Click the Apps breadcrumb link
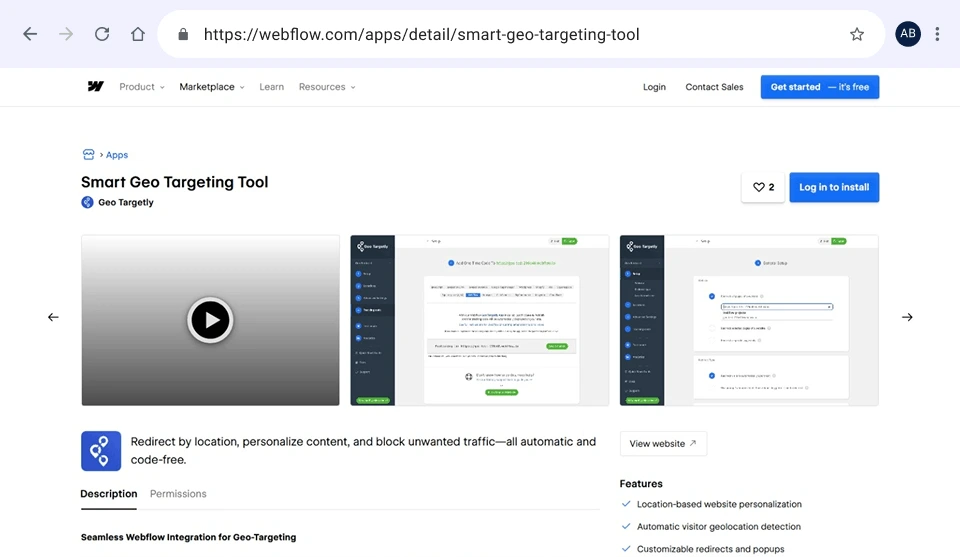This screenshot has width=960, height=558. pos(117,155)
